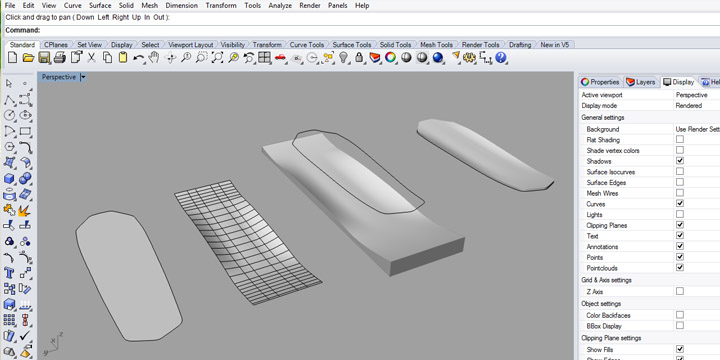Enable the Surface Isocurves checkbox
This screenshot has width=720, height=360.
[x=680, y=171]
